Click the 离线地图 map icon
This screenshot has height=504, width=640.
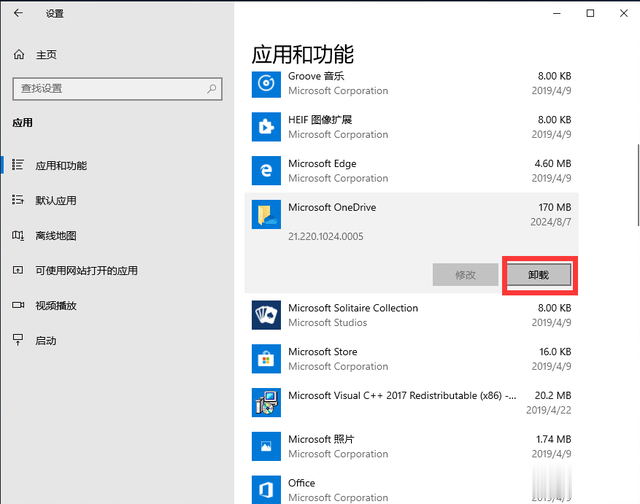(x=18, y=235)
